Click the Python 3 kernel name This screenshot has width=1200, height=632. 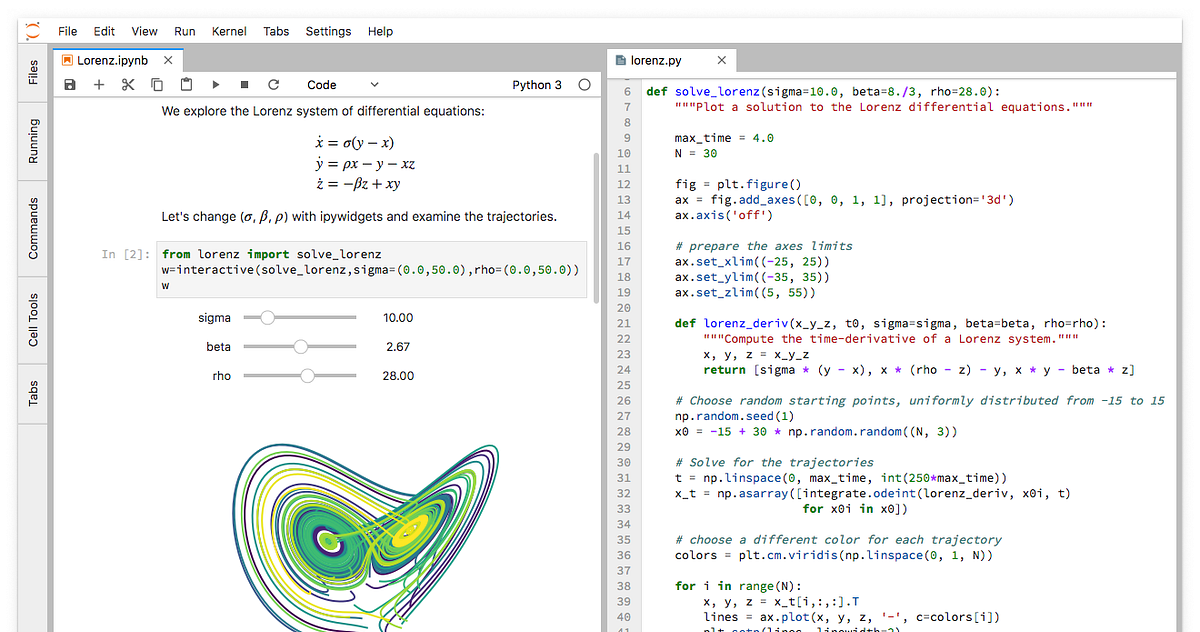(539, 84)
